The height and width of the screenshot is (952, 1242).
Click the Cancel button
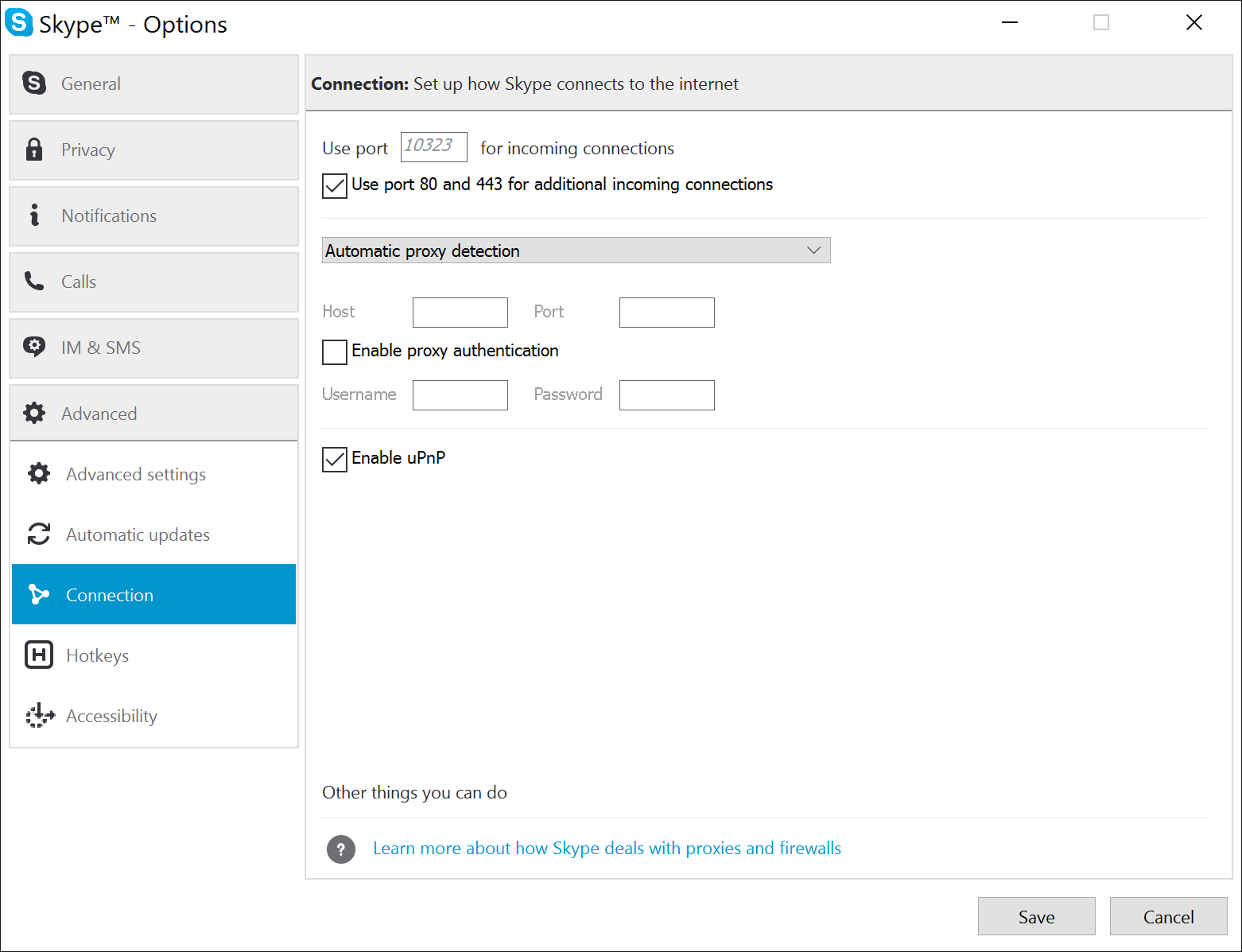click(1168, 916)
